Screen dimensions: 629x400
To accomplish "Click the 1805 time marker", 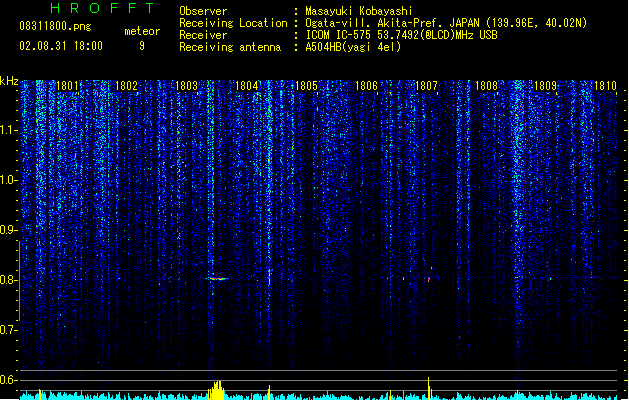I will click(306, 86).
